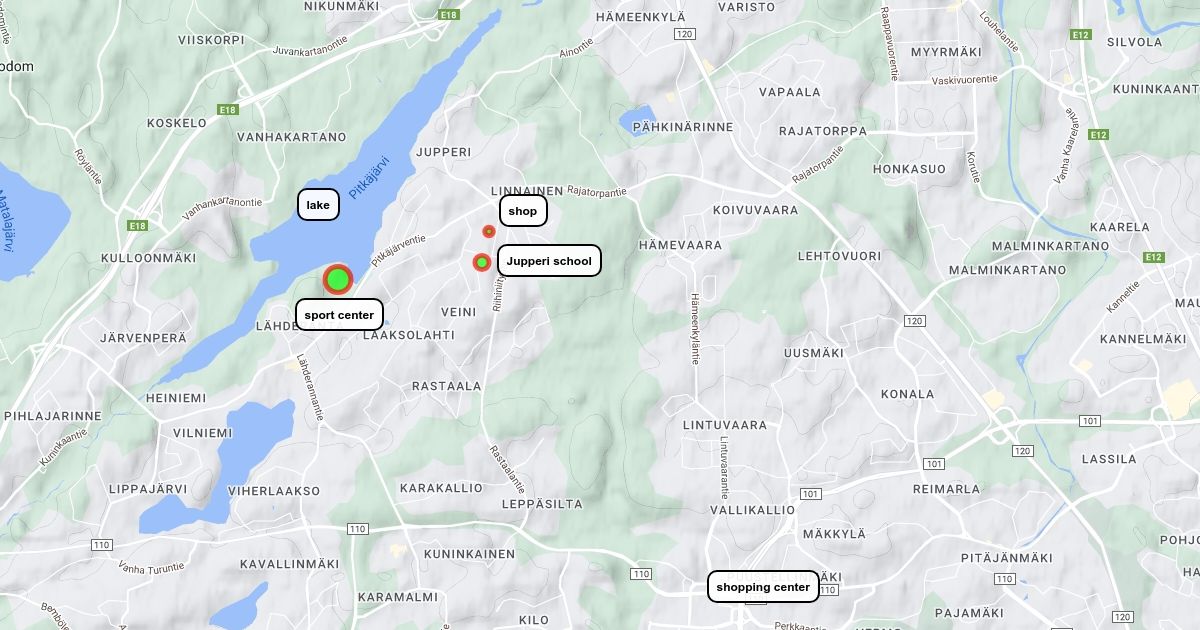Click the LEPPÄSILTA district name

tap(542, 504)
